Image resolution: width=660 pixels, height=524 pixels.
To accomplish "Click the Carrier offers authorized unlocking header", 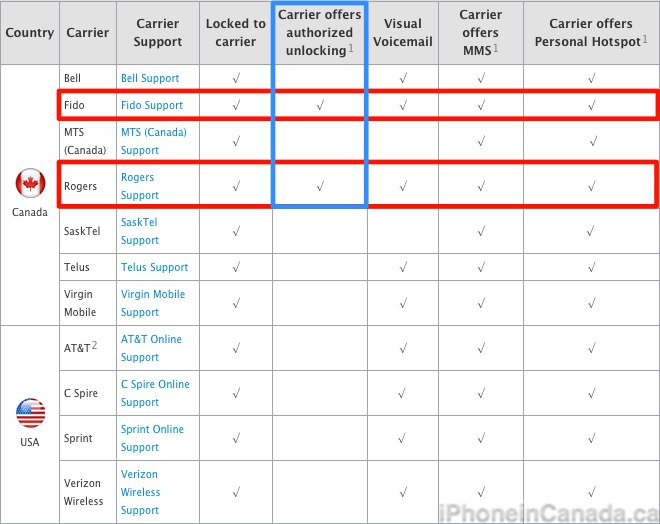I will click(319, 33).
